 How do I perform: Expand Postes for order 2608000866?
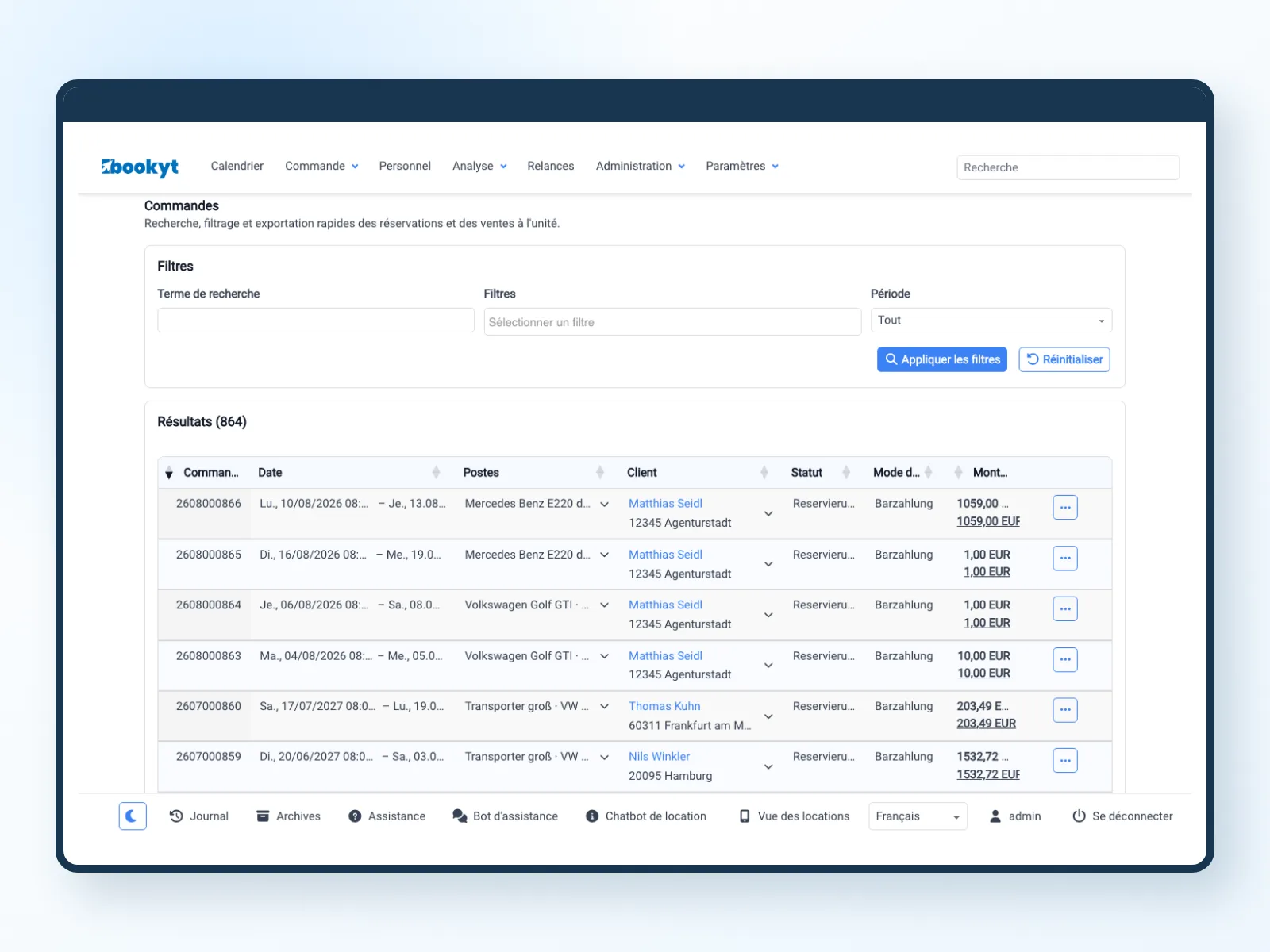605,504
